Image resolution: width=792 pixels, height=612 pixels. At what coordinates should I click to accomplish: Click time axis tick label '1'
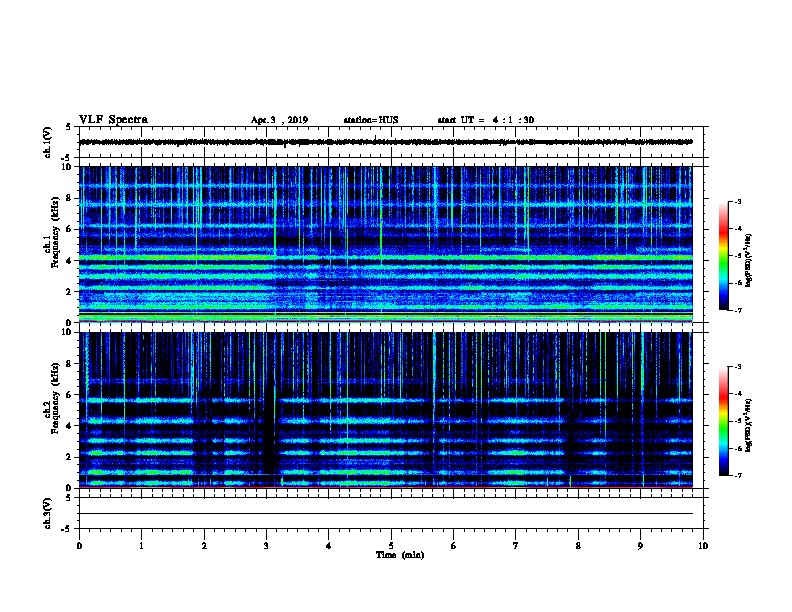(x=141, y=546)
